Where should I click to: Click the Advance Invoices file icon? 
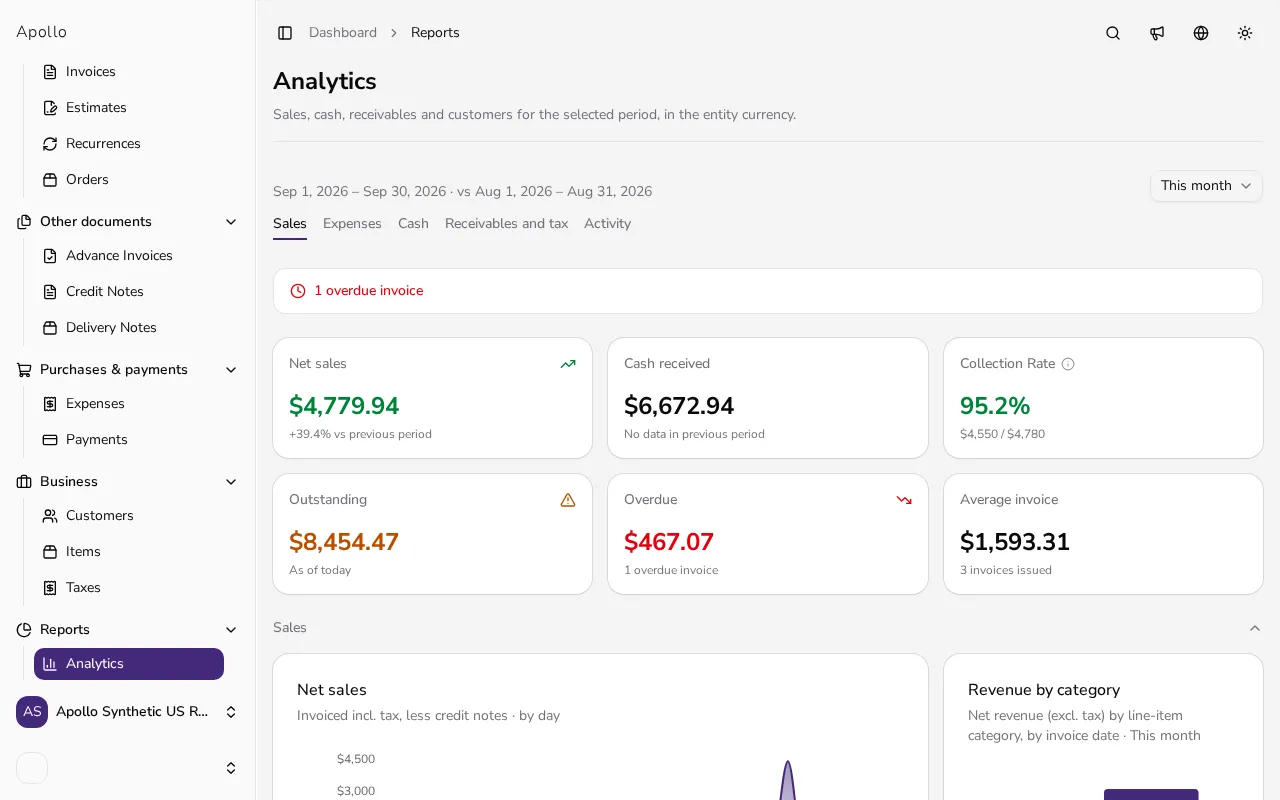pyautogui.click(x=50, y=256)
